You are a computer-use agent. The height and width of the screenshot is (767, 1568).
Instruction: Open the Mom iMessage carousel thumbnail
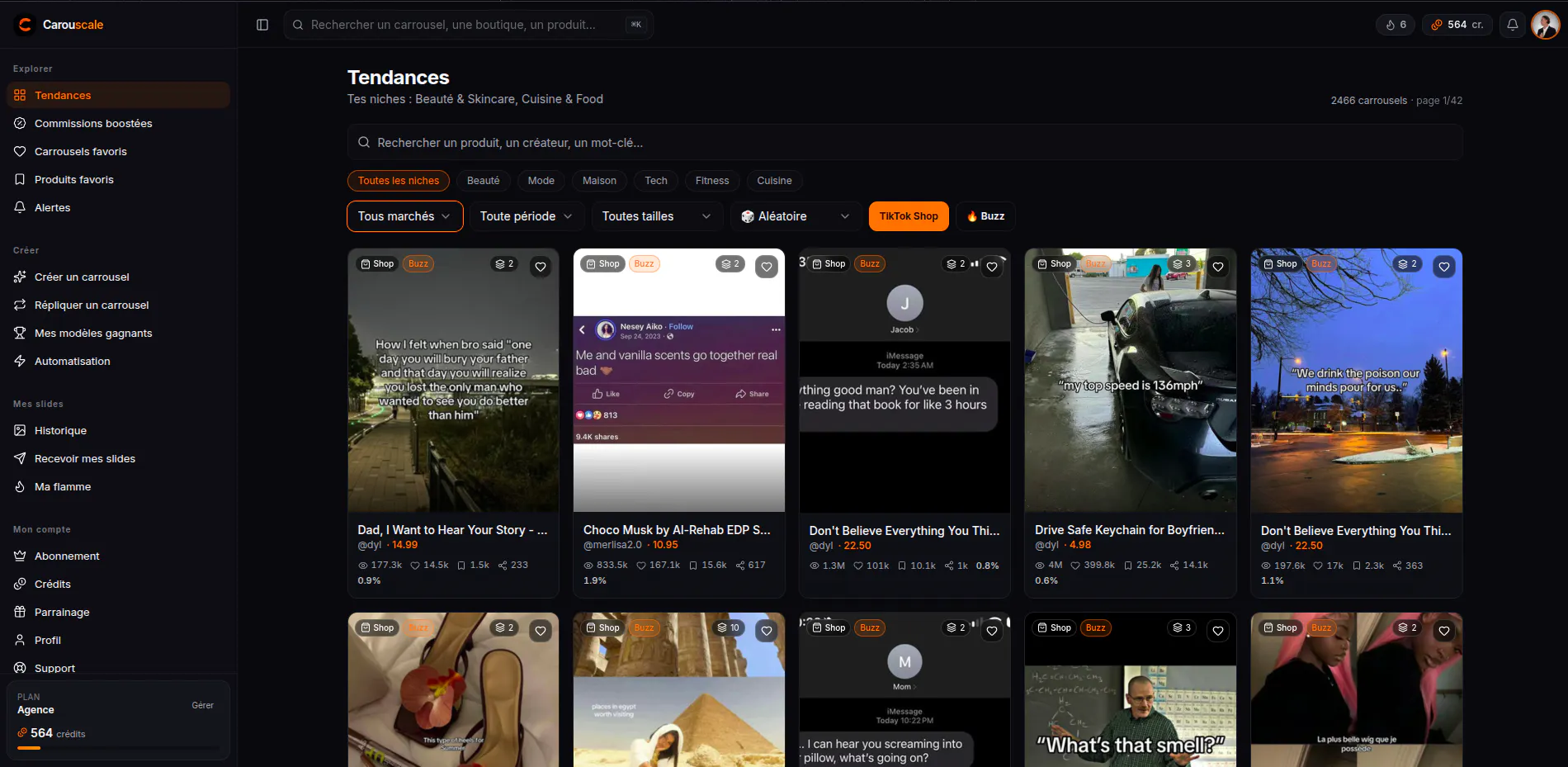click(x=904, y=690)
